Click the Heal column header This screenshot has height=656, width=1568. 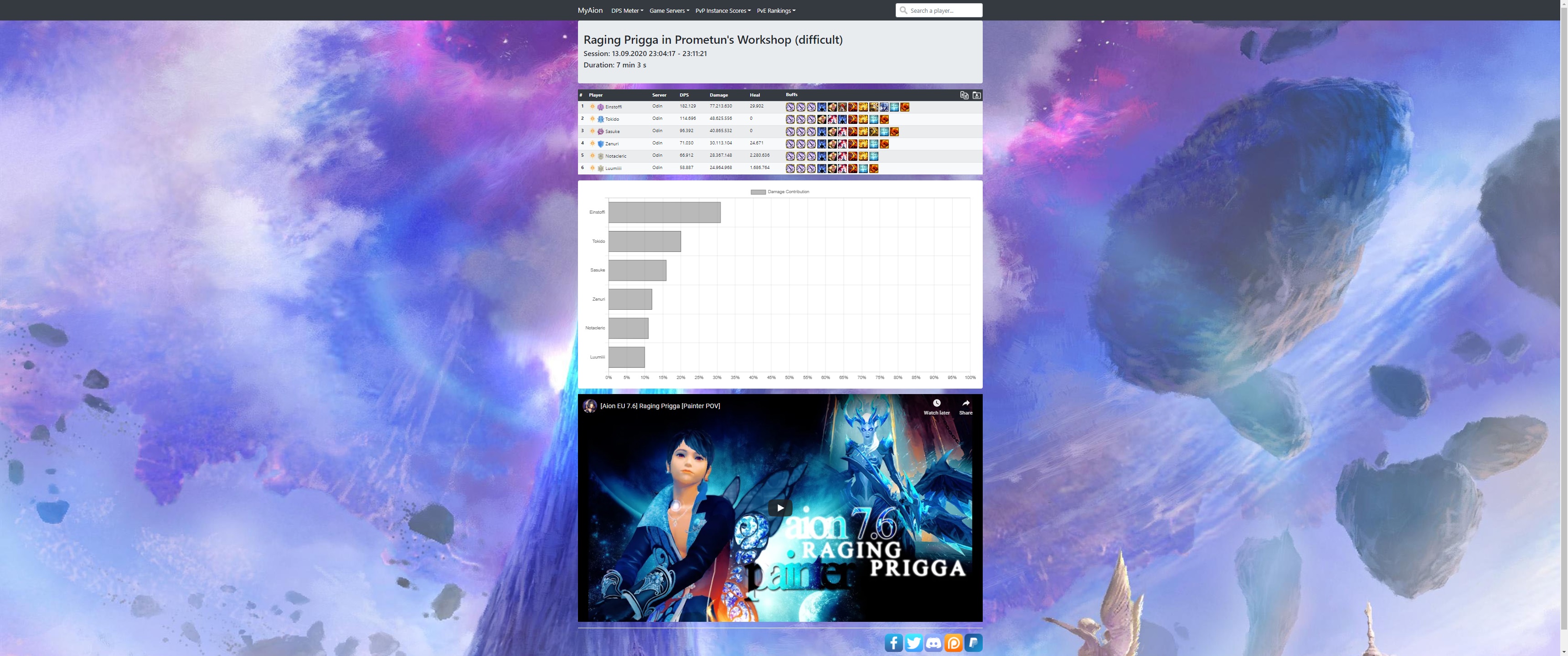755,95
